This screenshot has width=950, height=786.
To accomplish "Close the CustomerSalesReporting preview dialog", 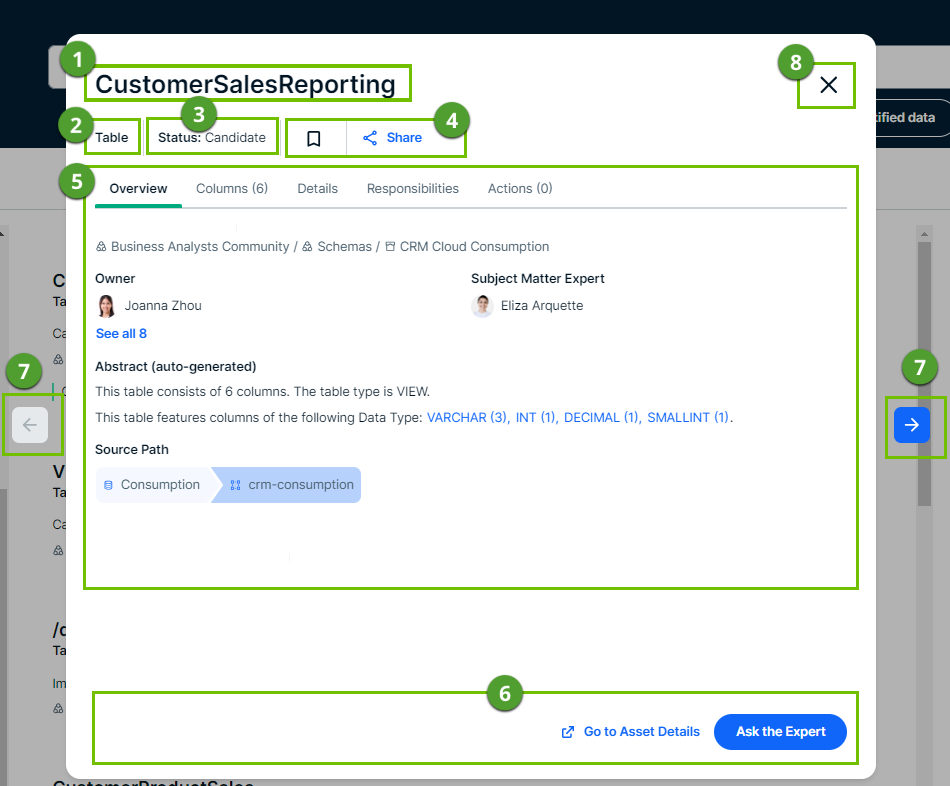I will (828, 85).
